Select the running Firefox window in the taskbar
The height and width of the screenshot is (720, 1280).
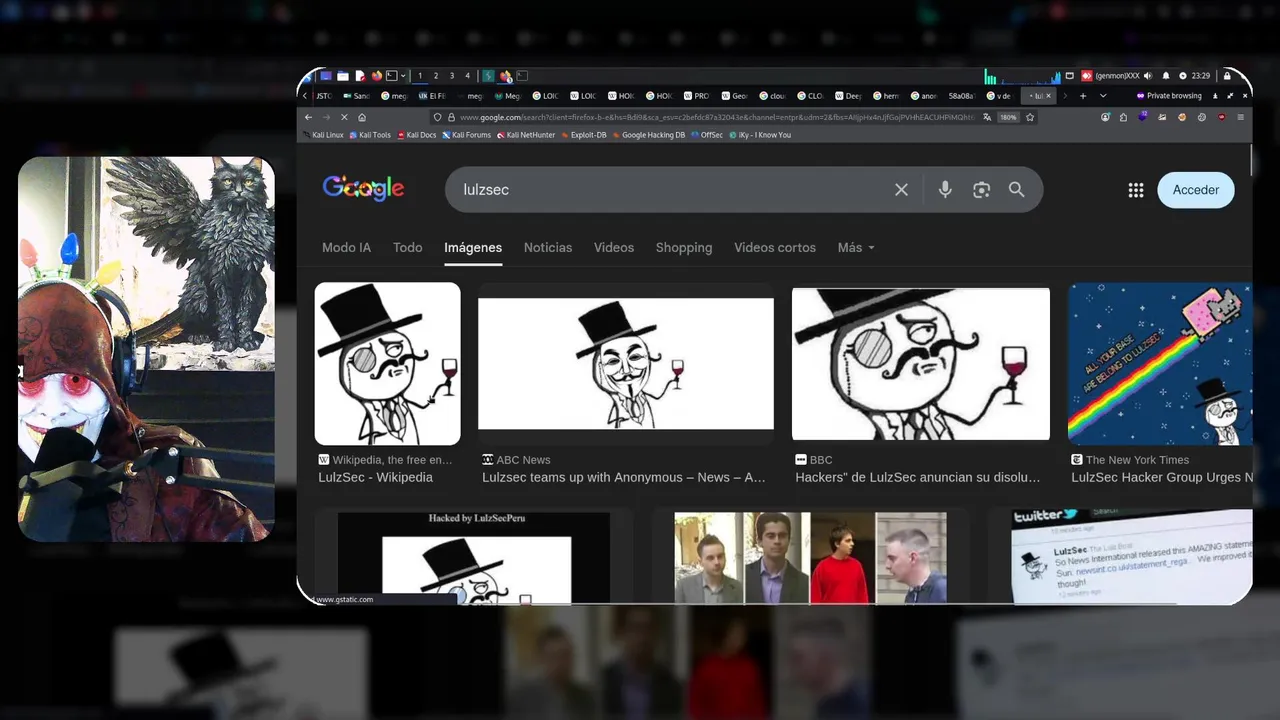[x=506, y=76]
